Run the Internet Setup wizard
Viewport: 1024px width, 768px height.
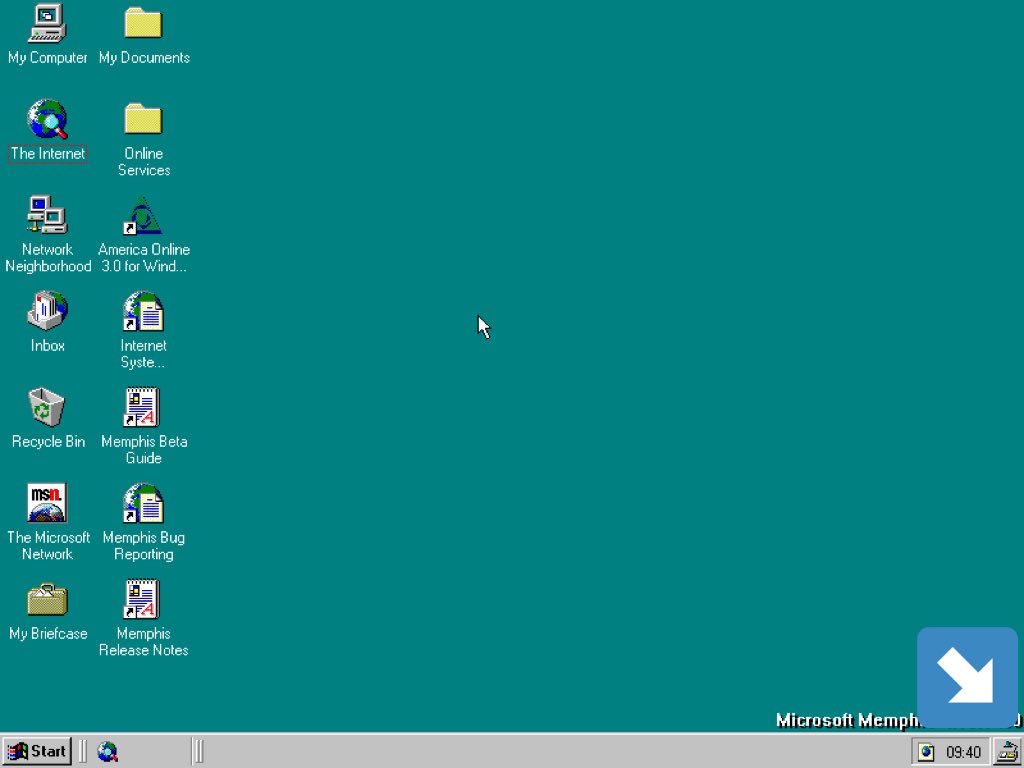(143, 312)
